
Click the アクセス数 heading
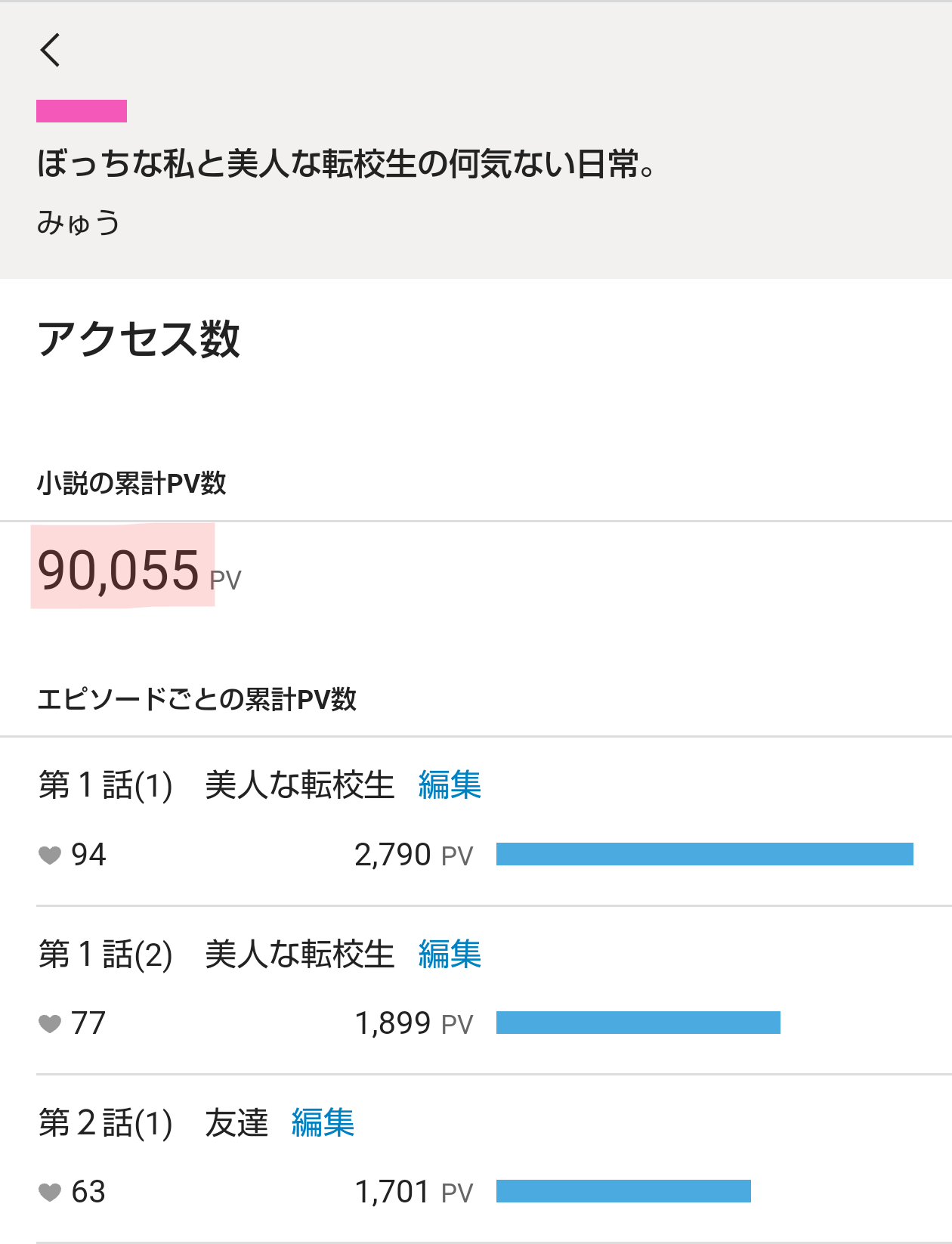139,339
